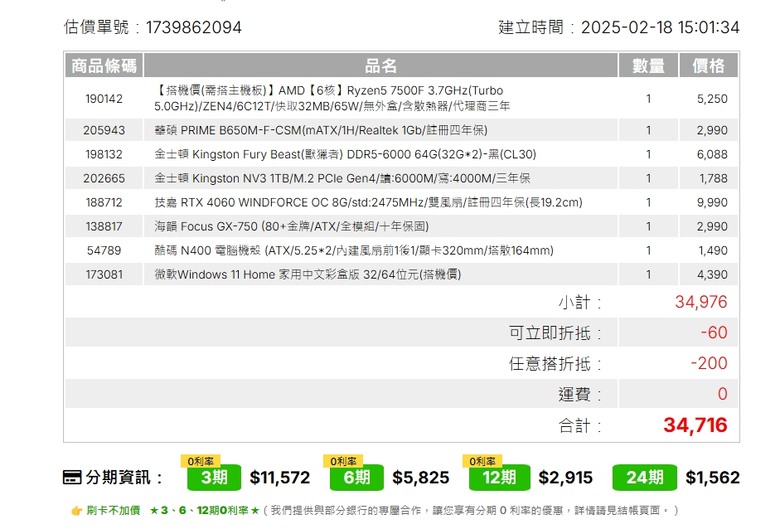Click the creation time 2025-02-18 15:01:34

(660, 27)
